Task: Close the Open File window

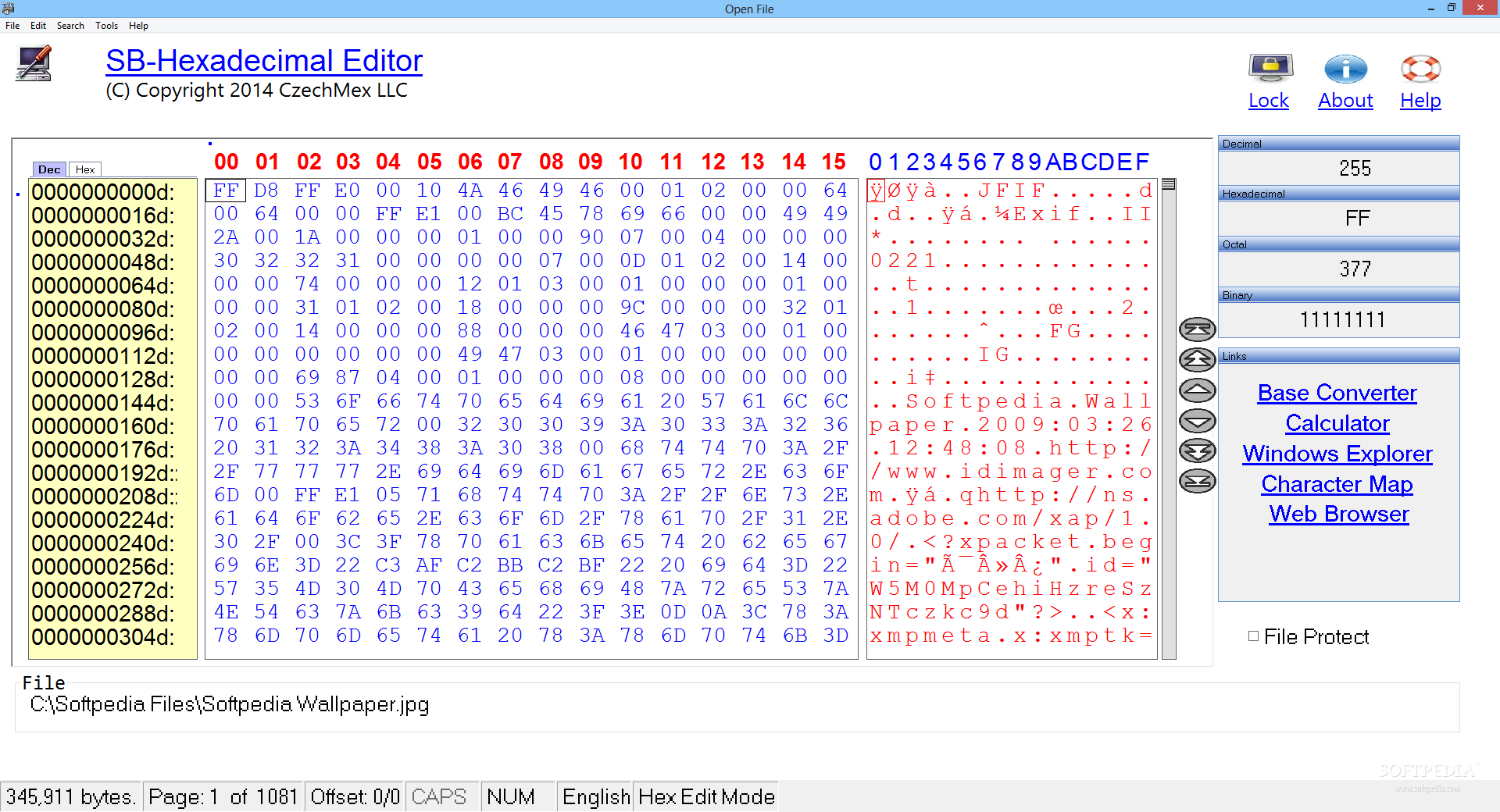Action: (x=1480, y=8)
